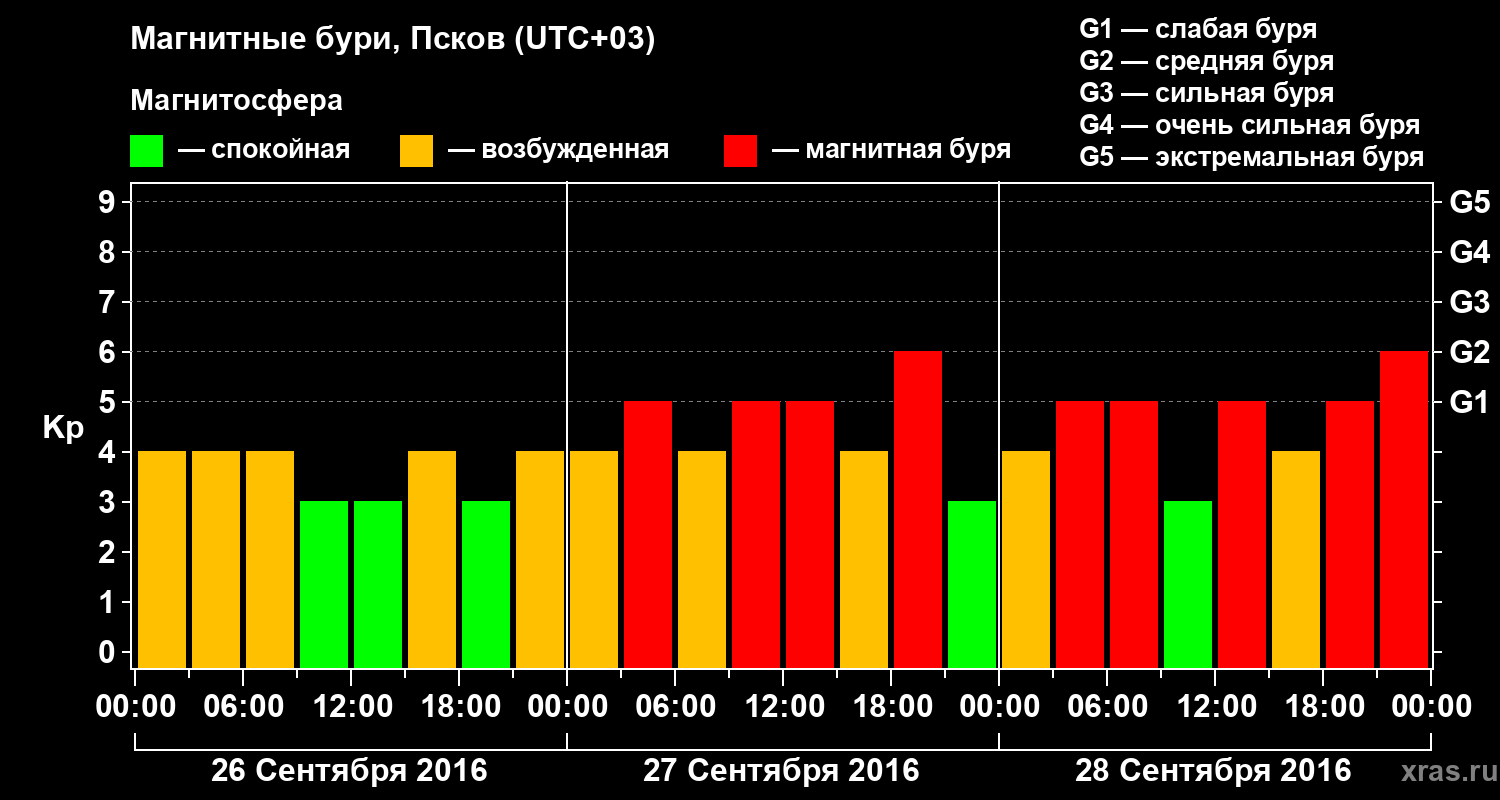Click the green bar on 28 September
Image resolution: width=1500 pixels, height=800 pixels.
1188,584
